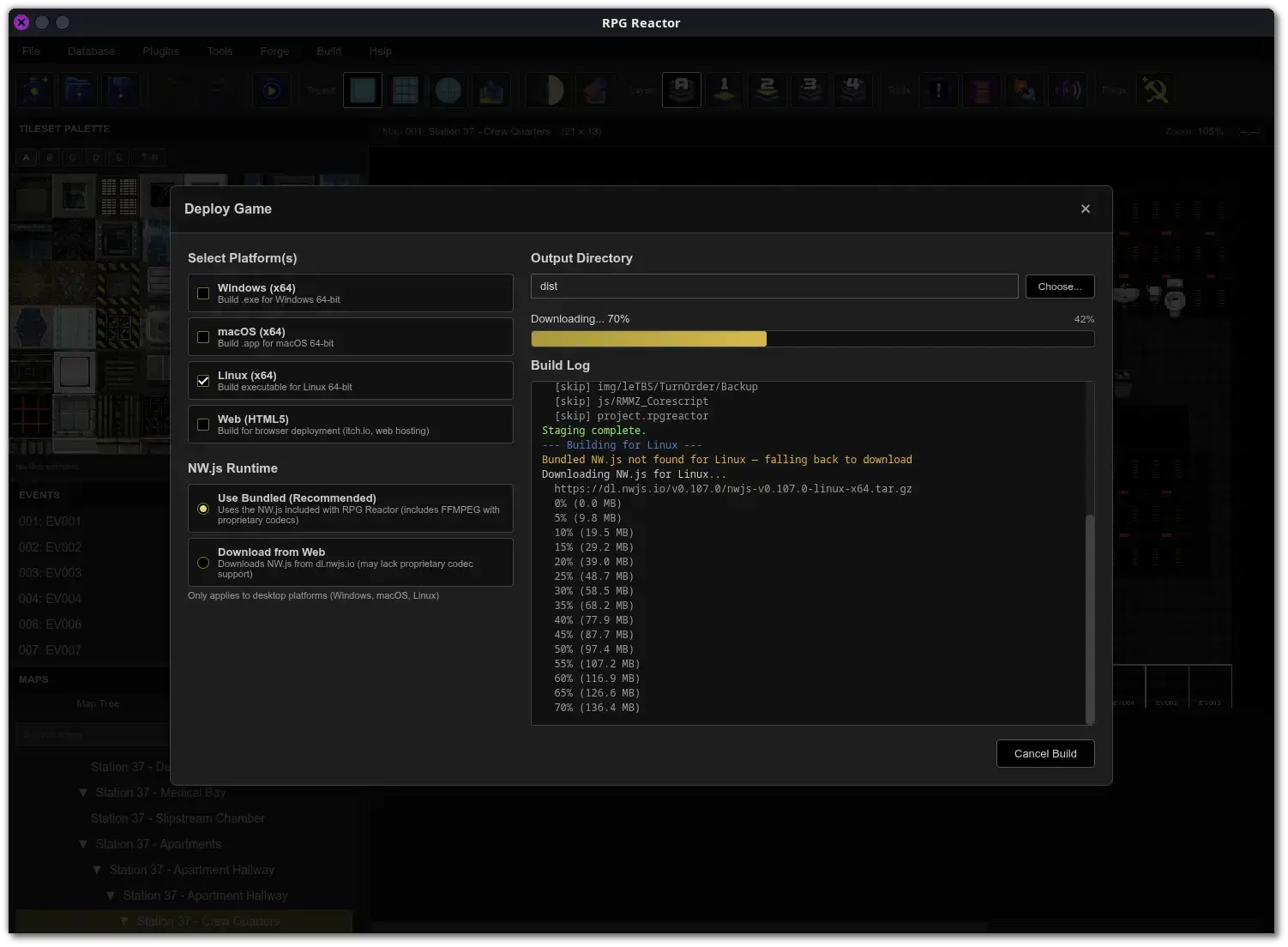Switch to layer 4 icon
This screenshot has height=947, width=1288.
coord(853,90)
